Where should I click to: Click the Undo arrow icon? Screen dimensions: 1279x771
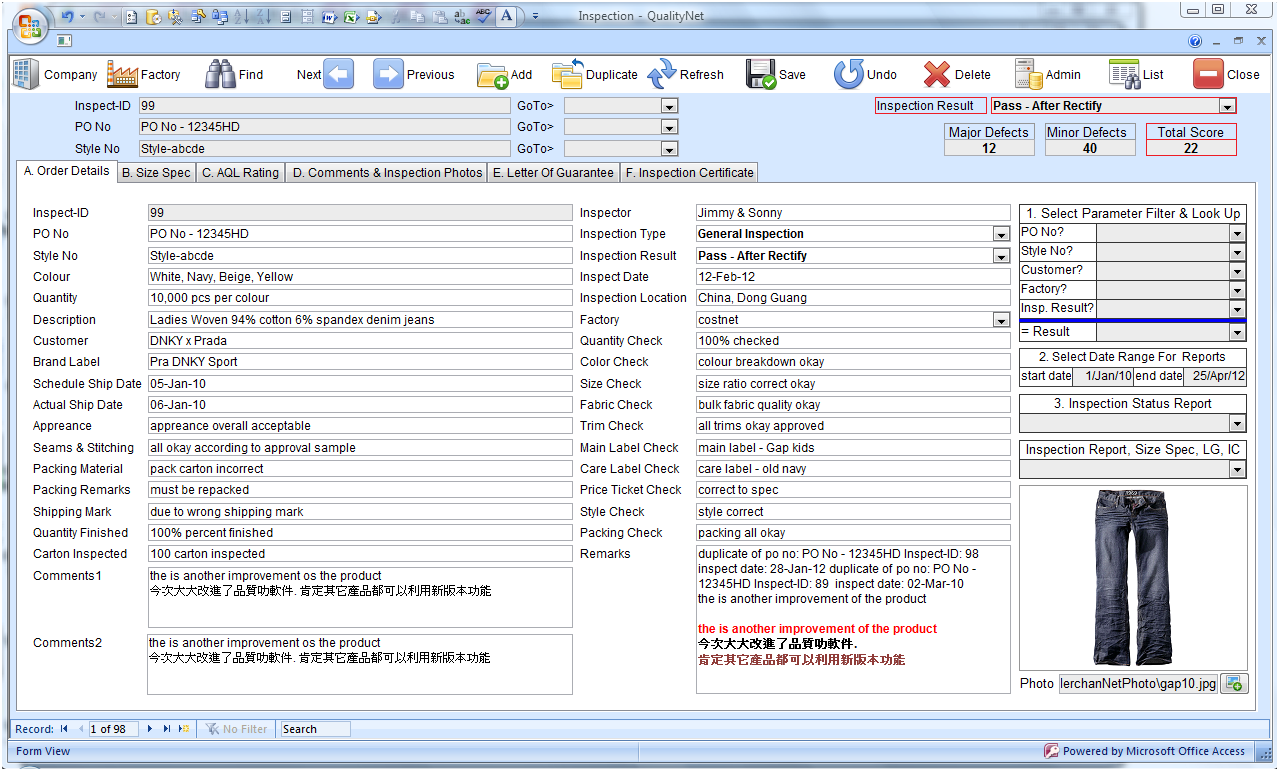(848, 74)
